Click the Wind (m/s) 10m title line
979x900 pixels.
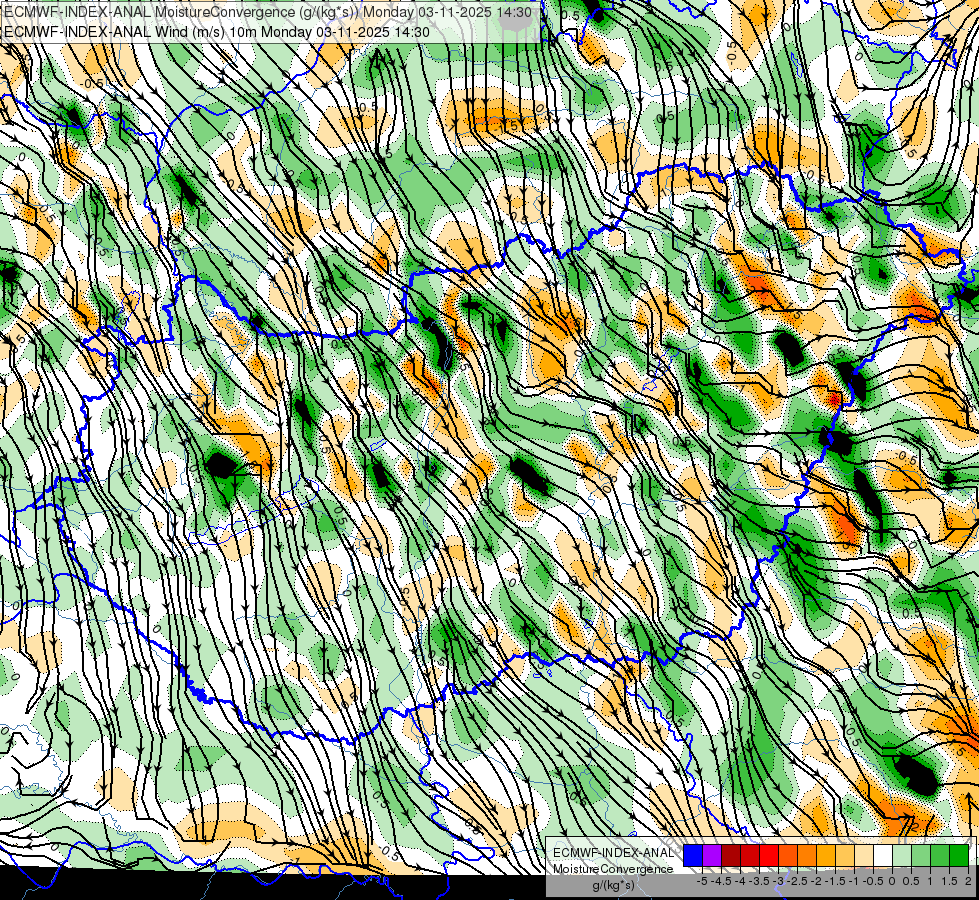[x=217, y=32]
